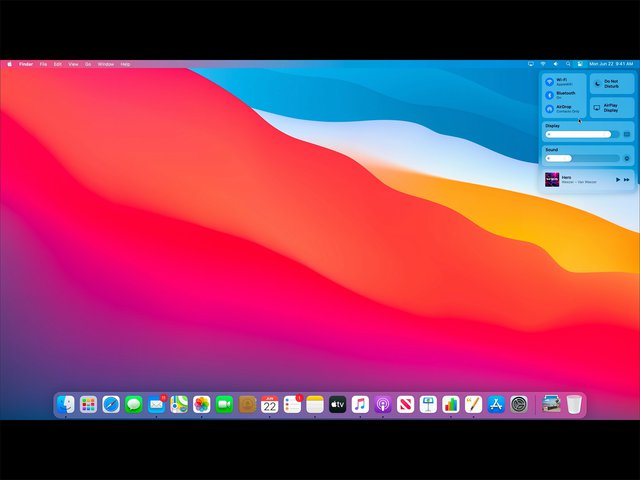Expand display options beside brightness slider
This screenshot has height=480, width=640.
[627, 134]
